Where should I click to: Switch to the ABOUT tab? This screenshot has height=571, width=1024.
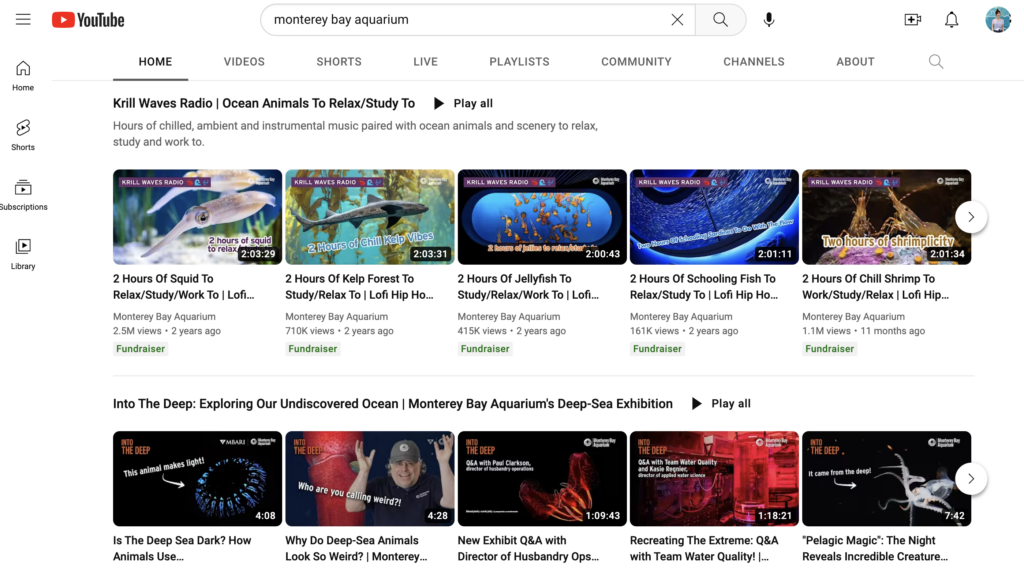[x=855, y=61]
